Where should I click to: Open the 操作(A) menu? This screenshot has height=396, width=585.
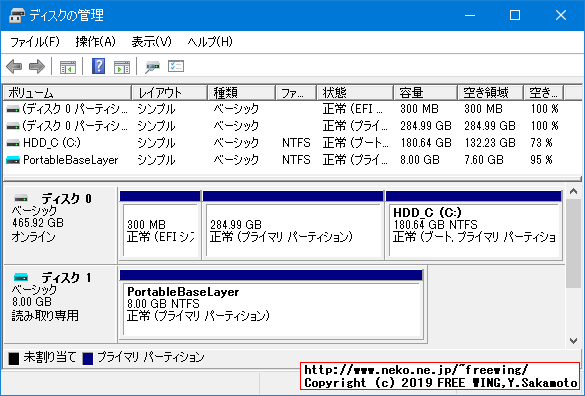96,42
